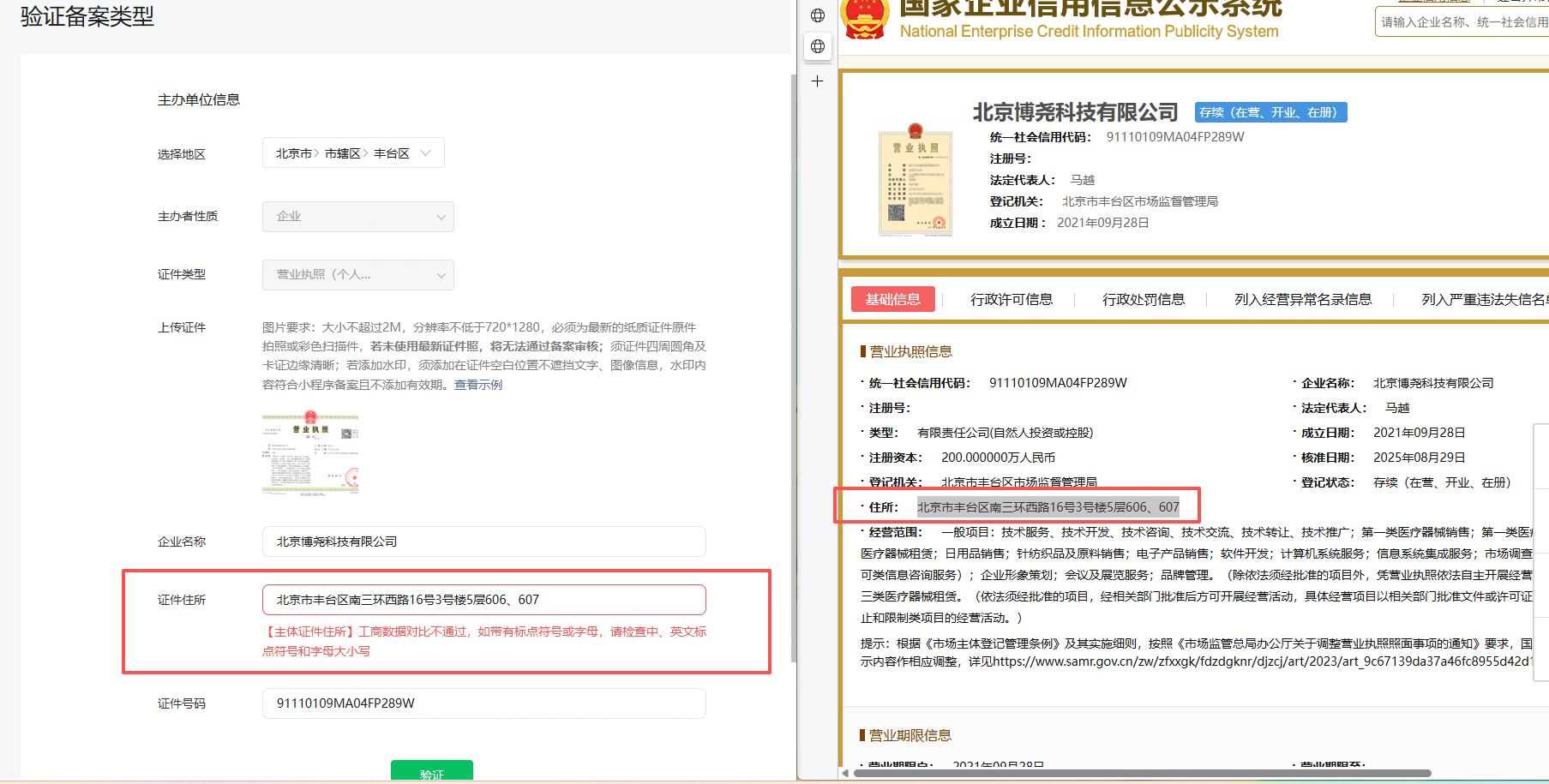Open the 查看示例 link
The width and height of the screenshot is (1549, 784).
[x=478, y=385]
